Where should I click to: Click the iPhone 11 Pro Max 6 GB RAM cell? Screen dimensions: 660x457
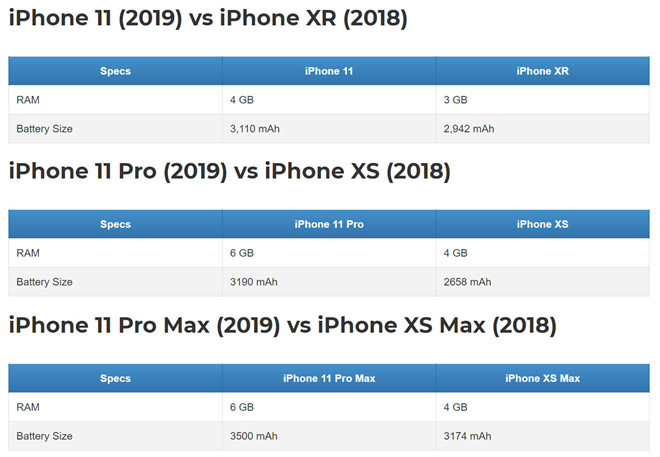coord(243,407)
